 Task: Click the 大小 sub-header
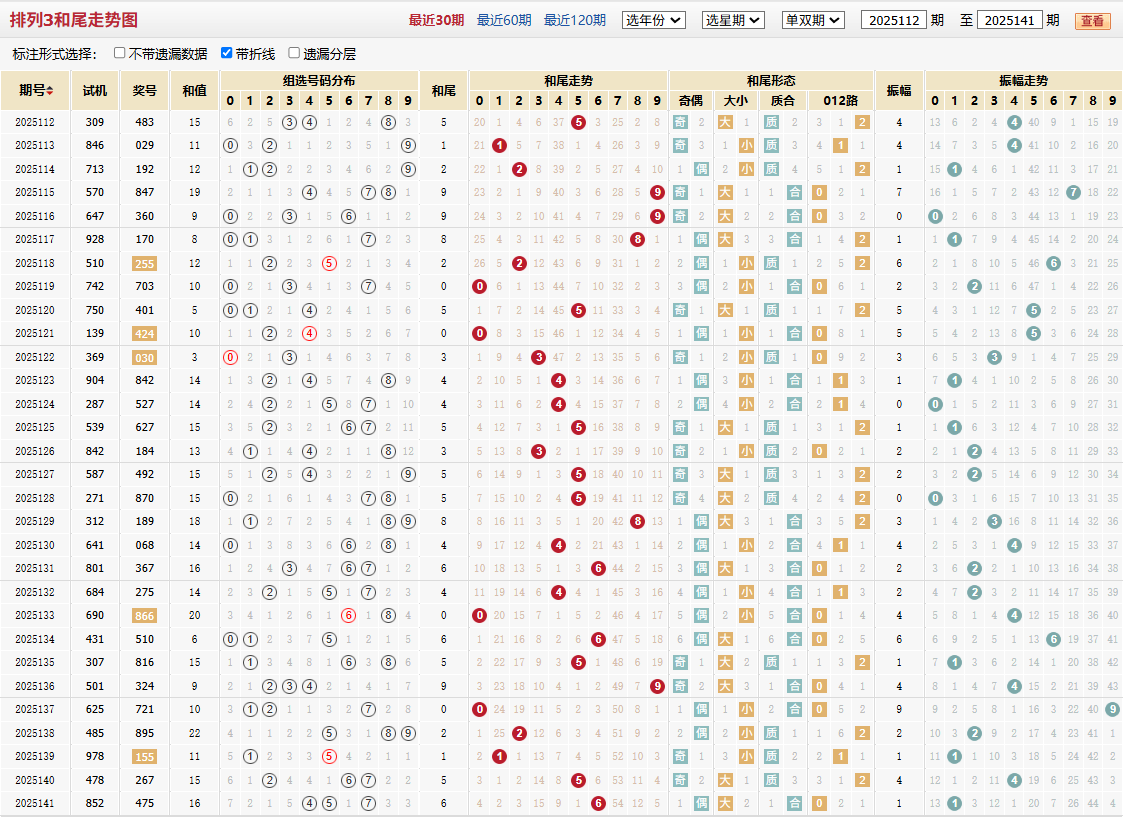point(736,100)
